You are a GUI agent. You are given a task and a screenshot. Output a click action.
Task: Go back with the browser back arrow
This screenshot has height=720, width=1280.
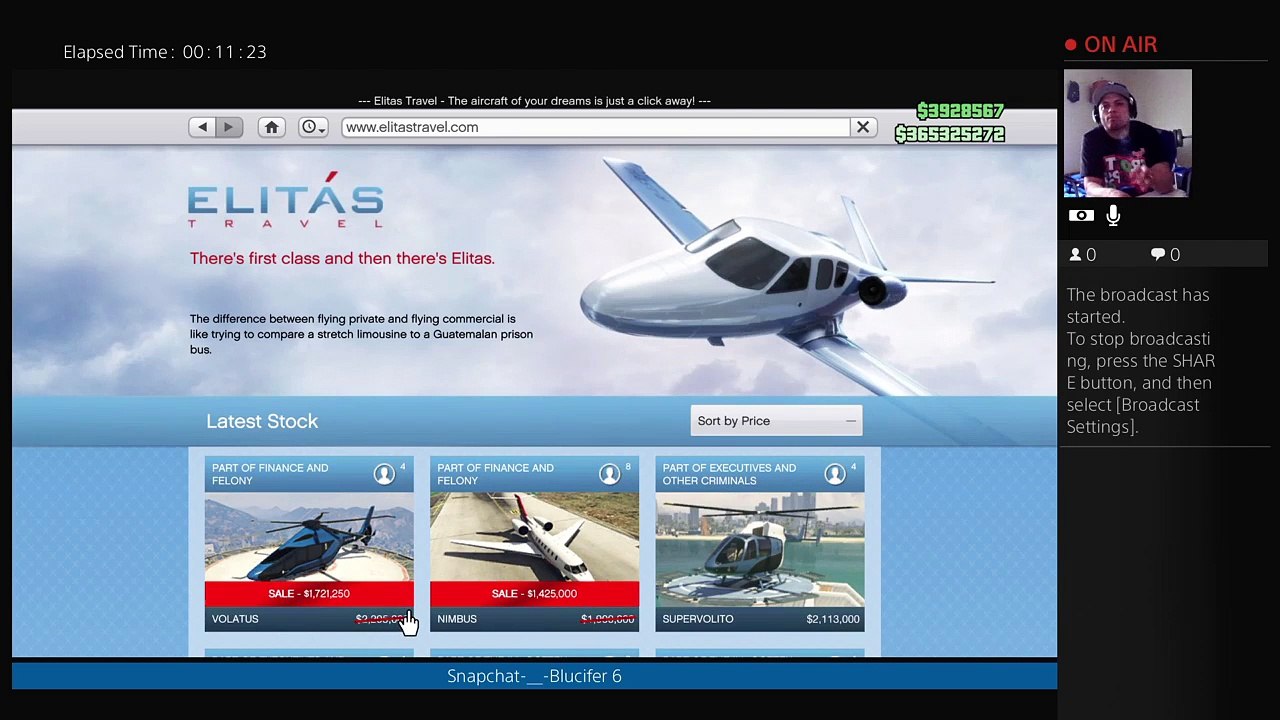tap(203, 127)
